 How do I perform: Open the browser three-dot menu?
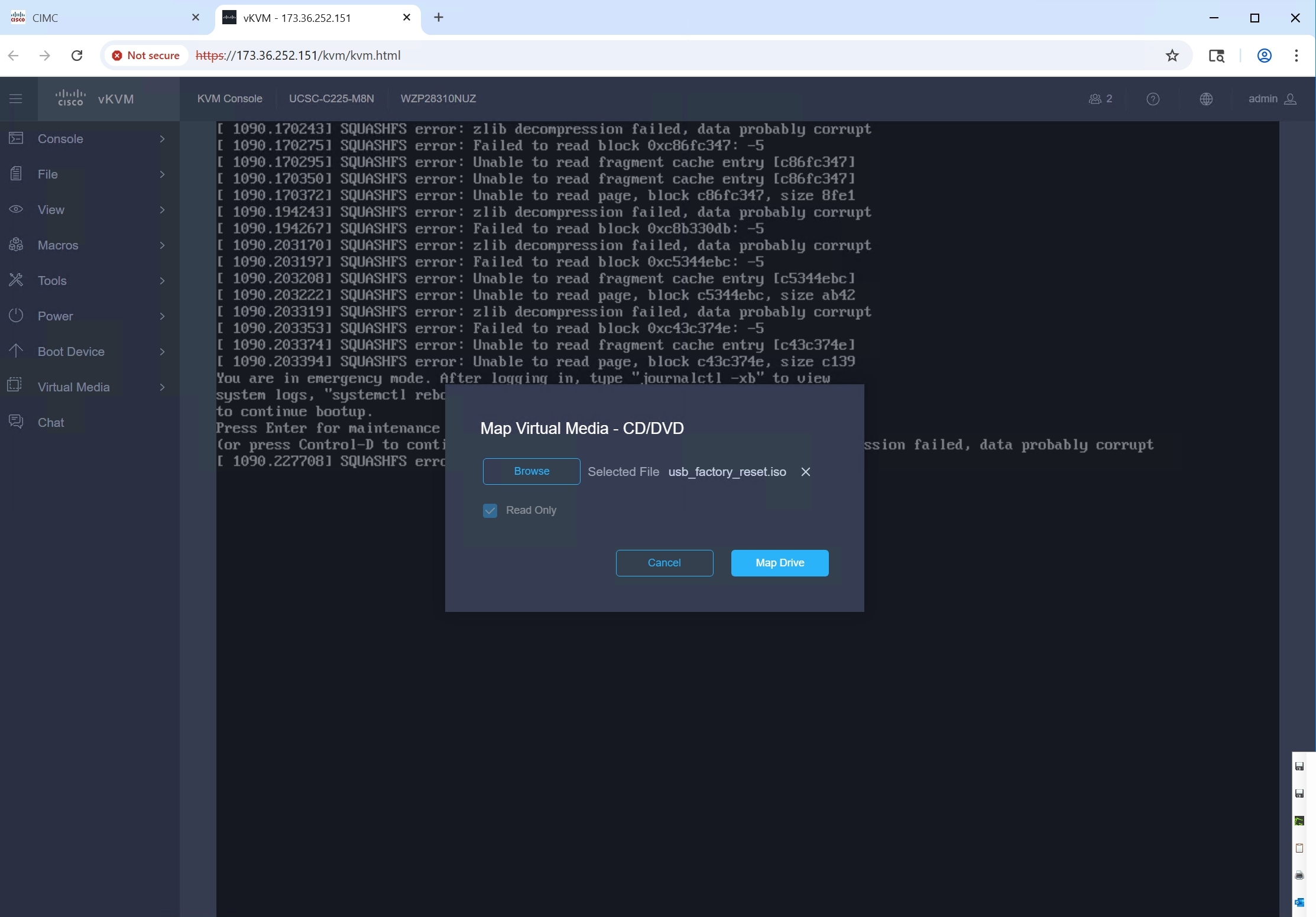(1296, 56)
